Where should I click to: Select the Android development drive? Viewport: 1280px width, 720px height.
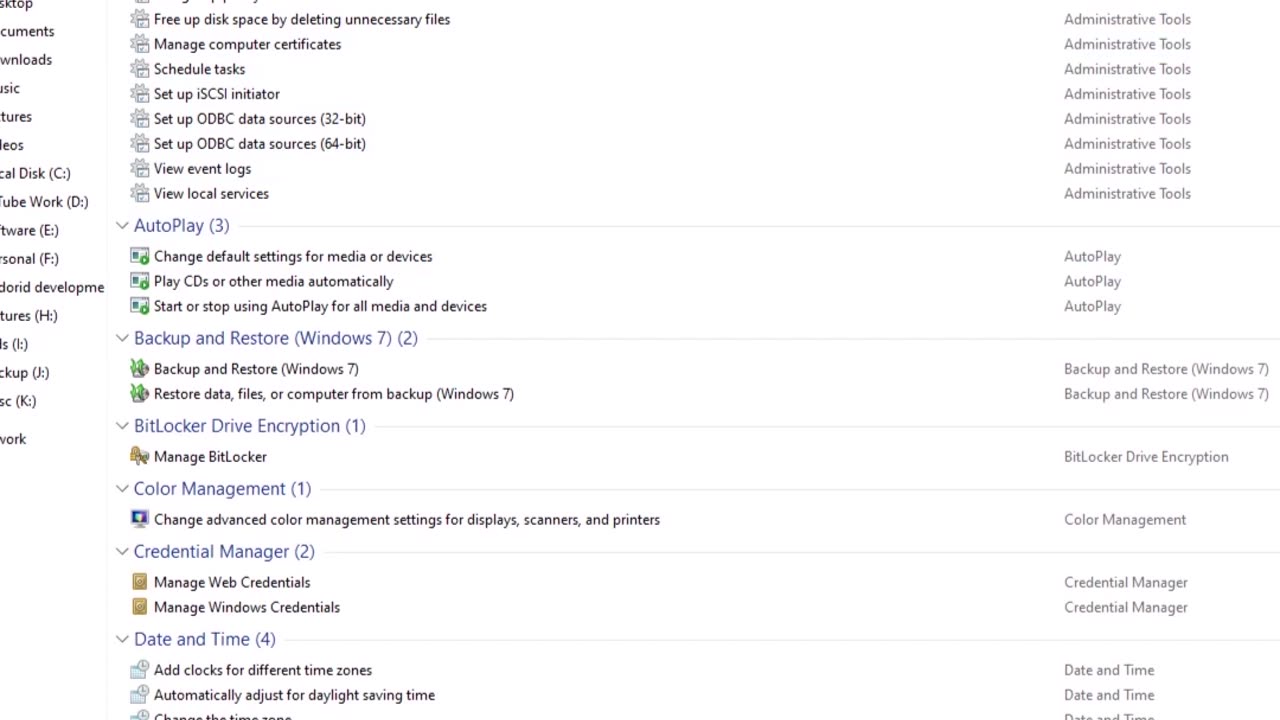(x=52, y=287)
